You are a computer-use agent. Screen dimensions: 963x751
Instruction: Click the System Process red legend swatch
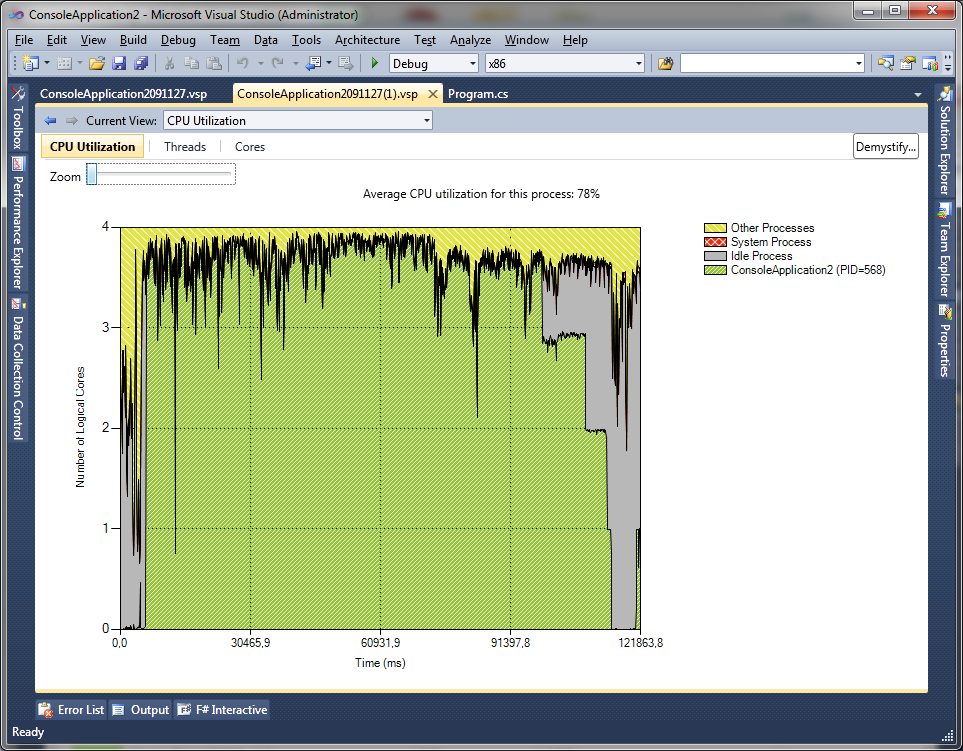pyautogui.click(x=715, y=242)
